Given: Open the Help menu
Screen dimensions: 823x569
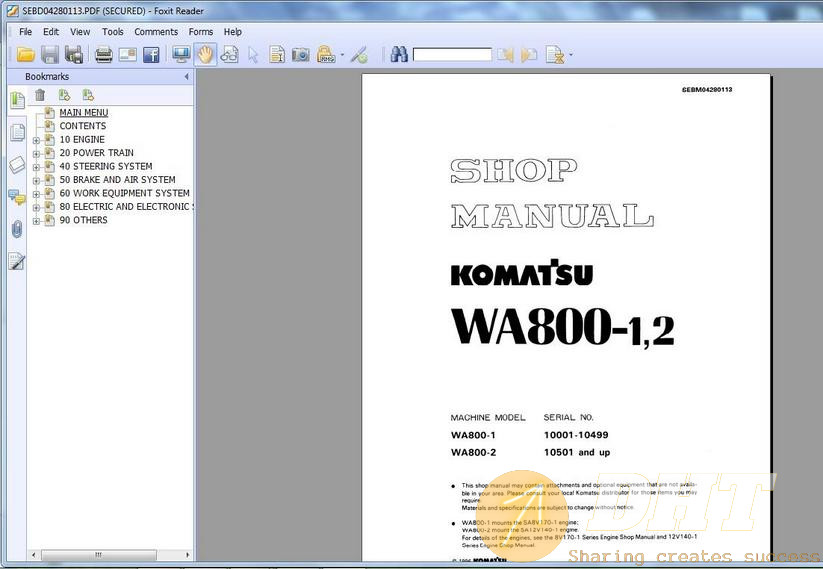Looking at the screenshot, I should pos(233,31).
